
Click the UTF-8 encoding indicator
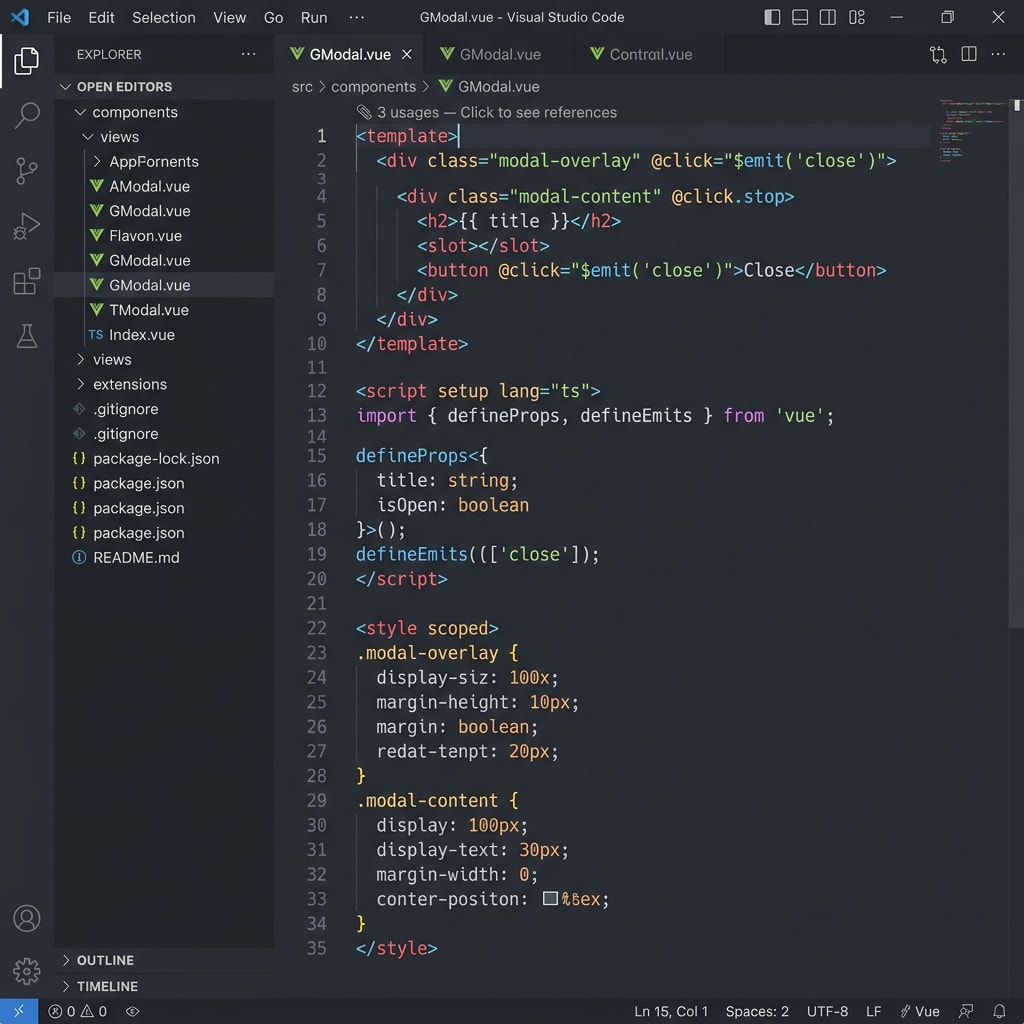[x=827, y=1011]
